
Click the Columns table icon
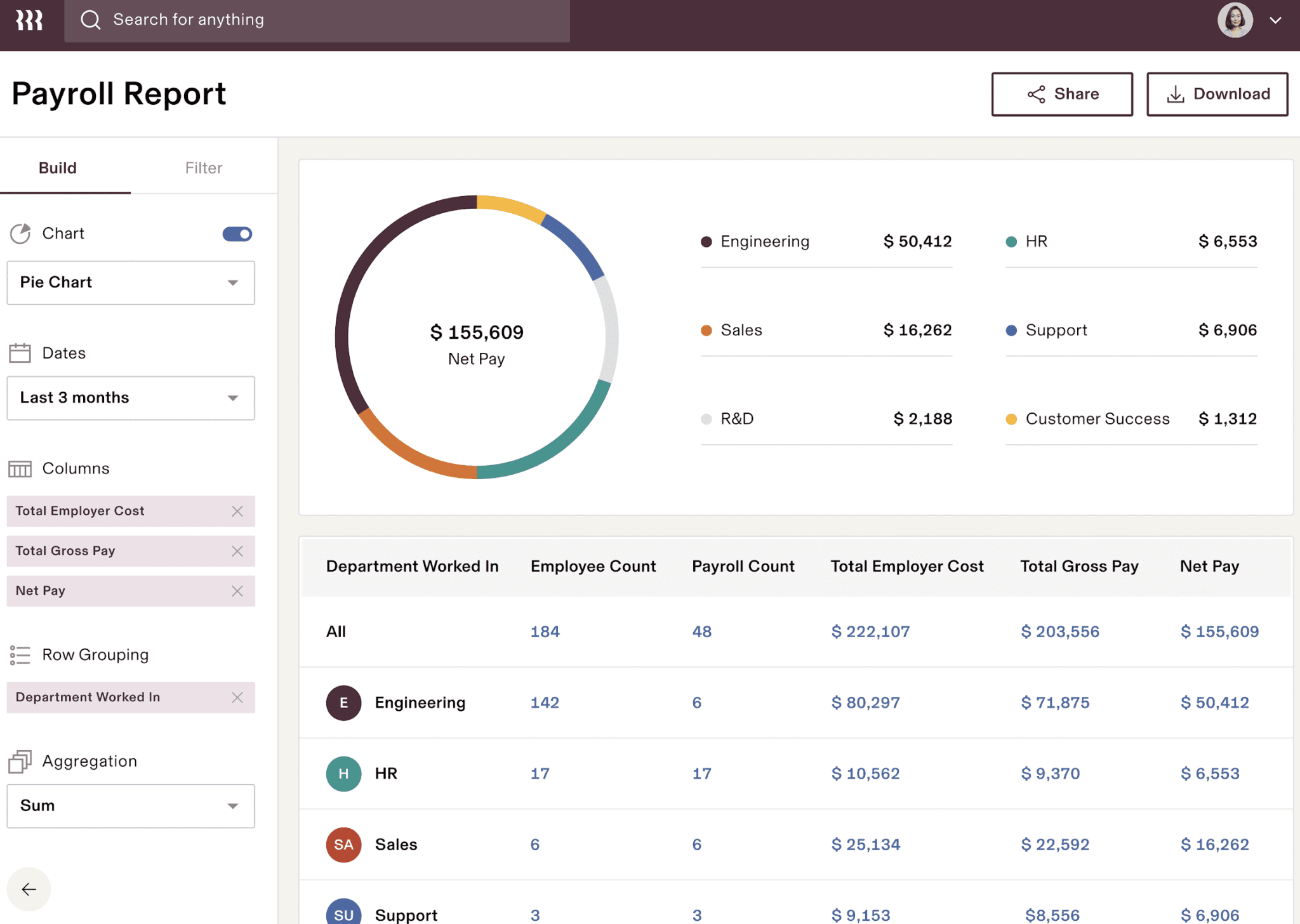click(x=20, y=469)
